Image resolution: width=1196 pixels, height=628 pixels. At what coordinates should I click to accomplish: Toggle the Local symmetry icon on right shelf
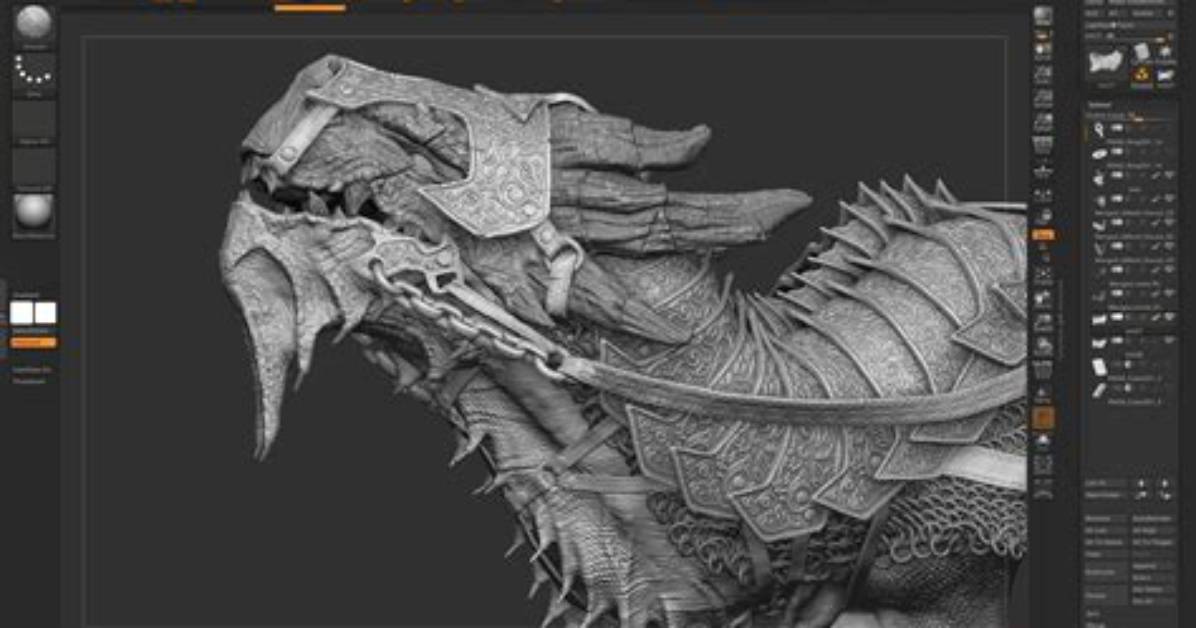tap(1043, 195)
